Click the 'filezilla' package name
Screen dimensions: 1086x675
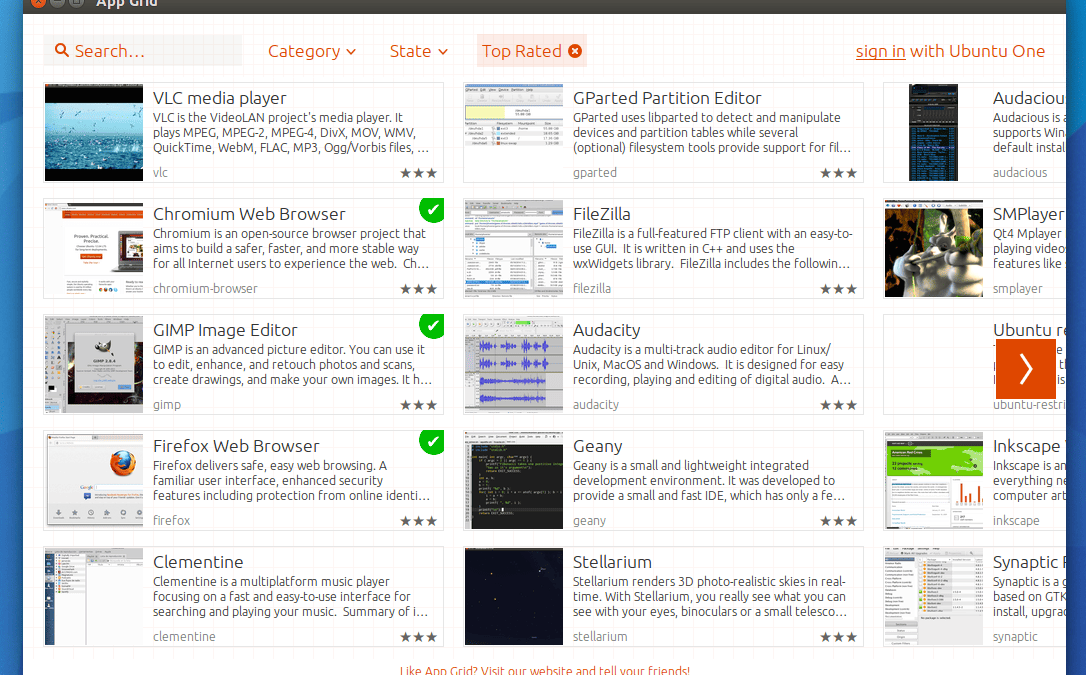coord(591,289)
